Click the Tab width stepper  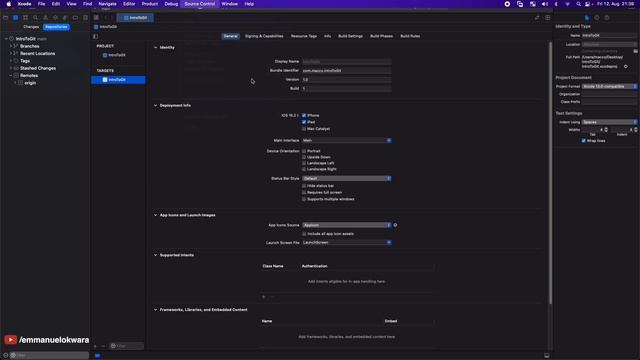click(x=606, y=130)
